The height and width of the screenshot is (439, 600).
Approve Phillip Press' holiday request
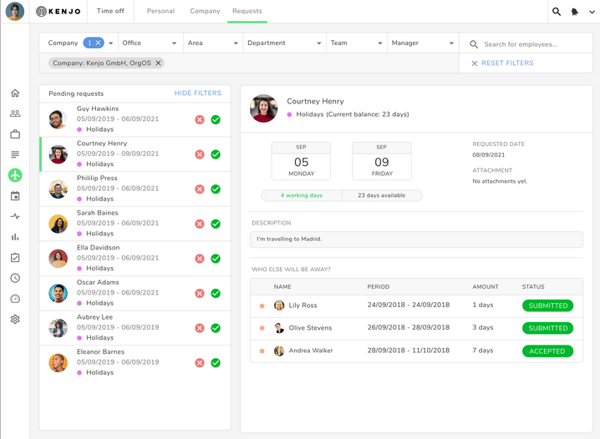[216, 189]
